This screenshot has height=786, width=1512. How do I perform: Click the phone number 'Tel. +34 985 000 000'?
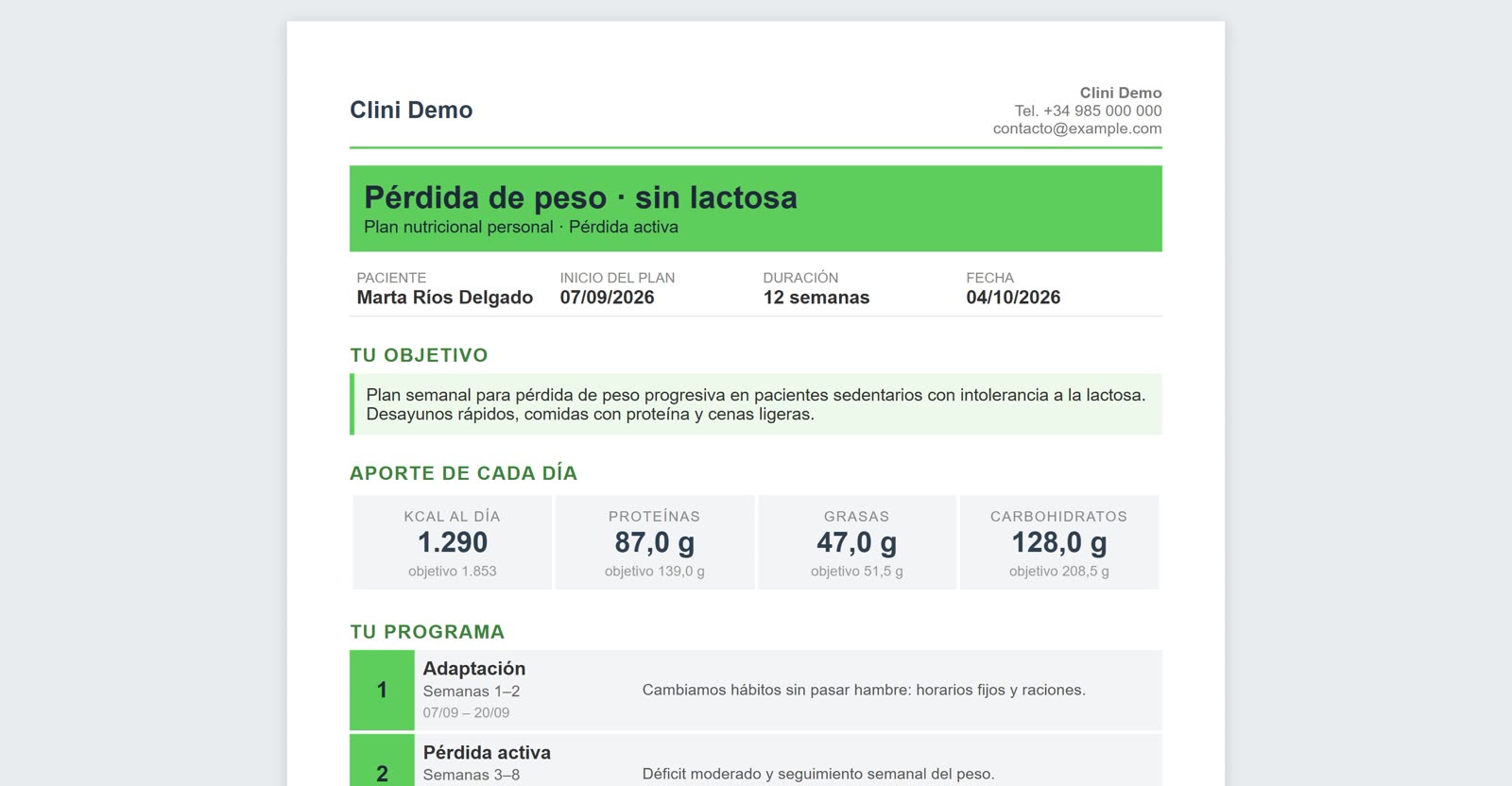pyautogui.click(x=1089, y=111)
